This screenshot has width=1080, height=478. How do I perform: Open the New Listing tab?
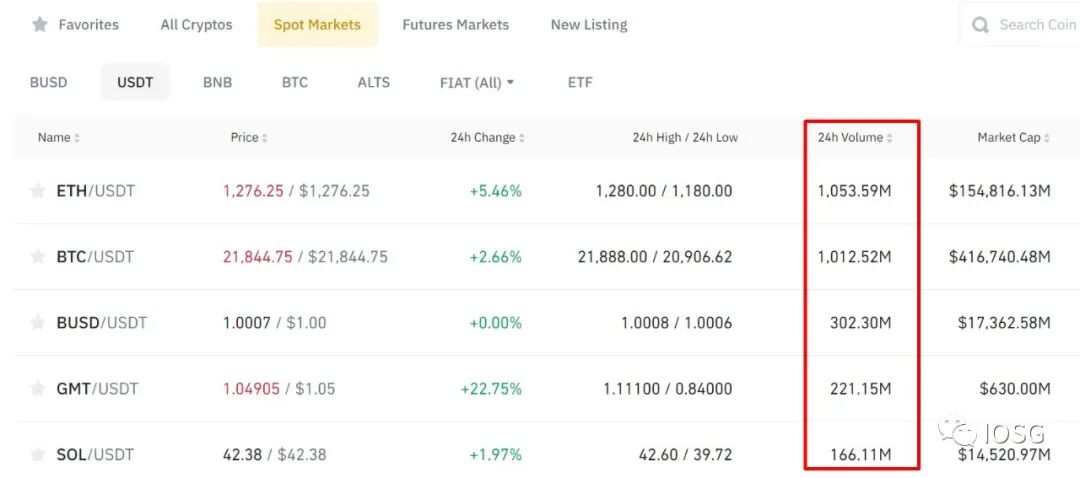click(x=589, y=24)
